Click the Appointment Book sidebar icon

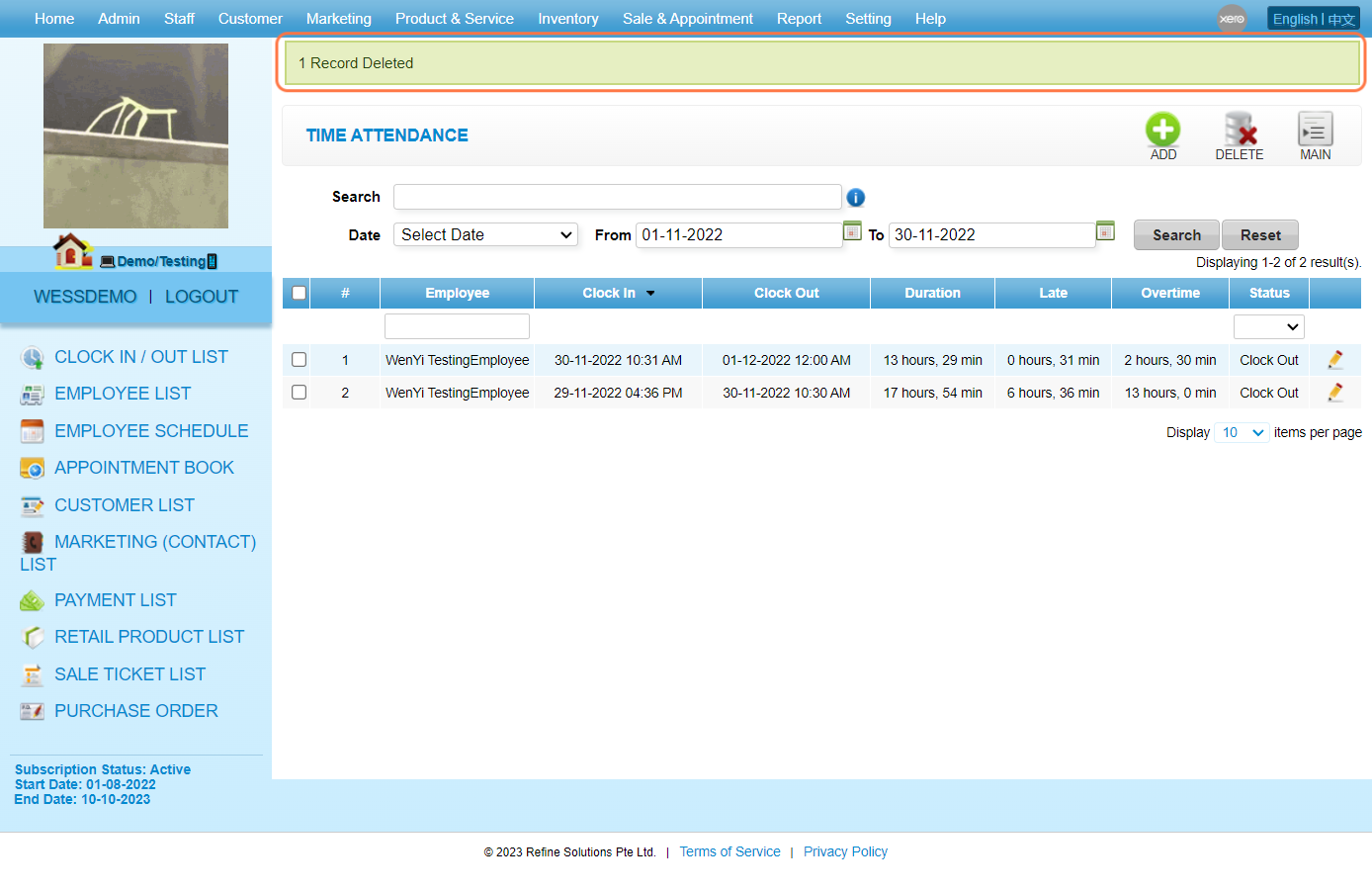tap(32, 469)
